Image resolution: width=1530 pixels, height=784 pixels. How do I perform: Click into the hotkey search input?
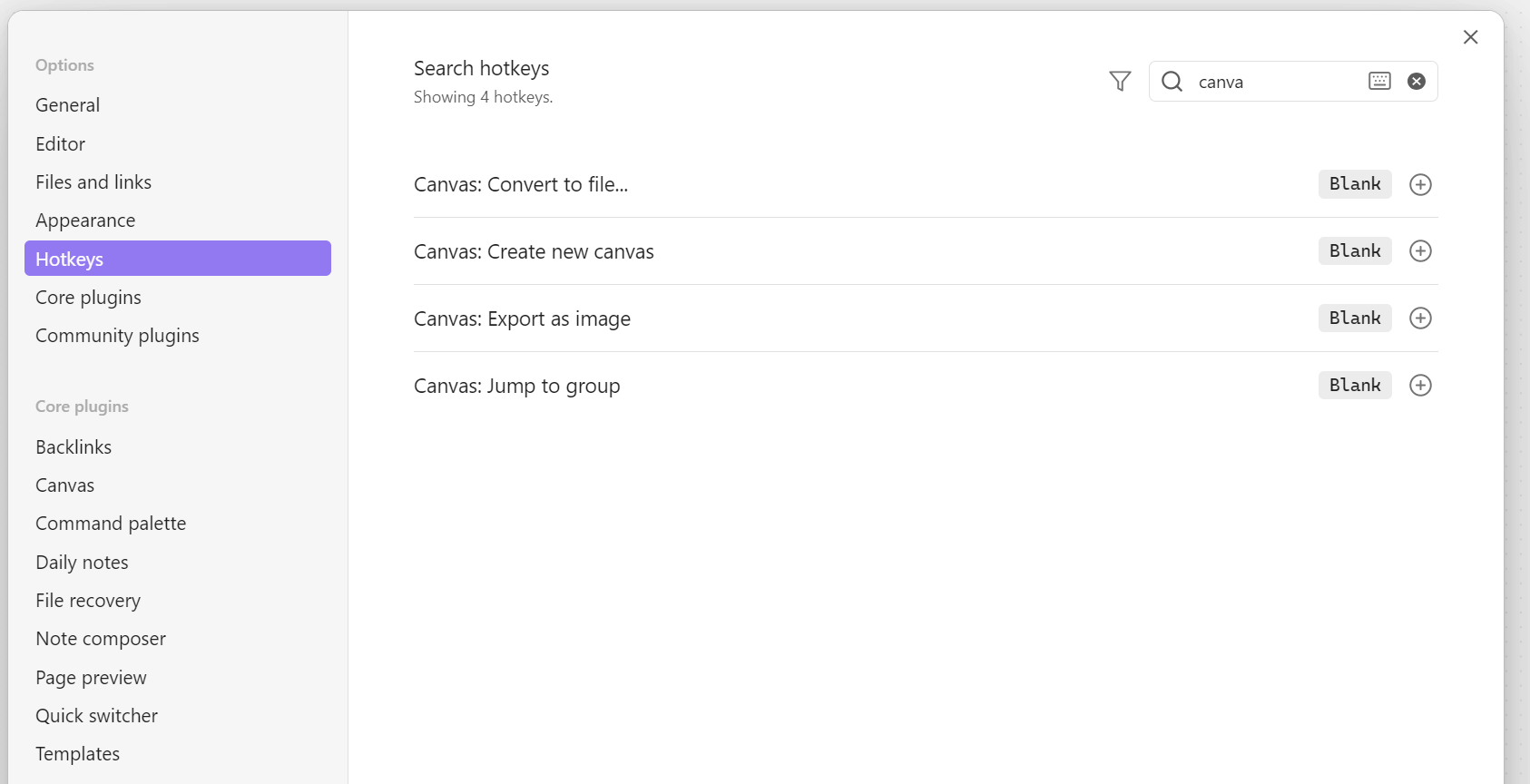point(1278,82)
